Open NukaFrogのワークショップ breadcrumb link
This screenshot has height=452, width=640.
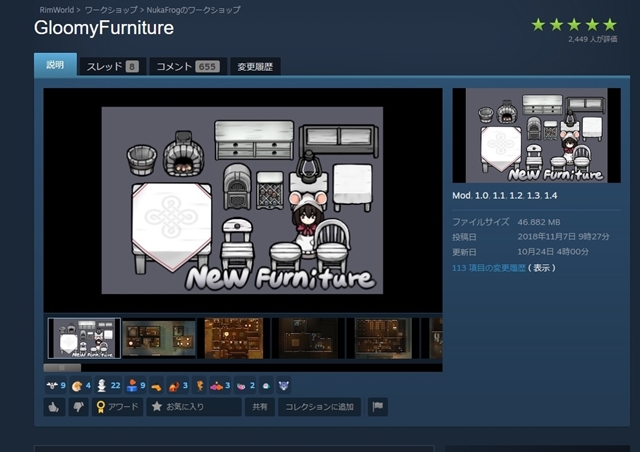193,10
